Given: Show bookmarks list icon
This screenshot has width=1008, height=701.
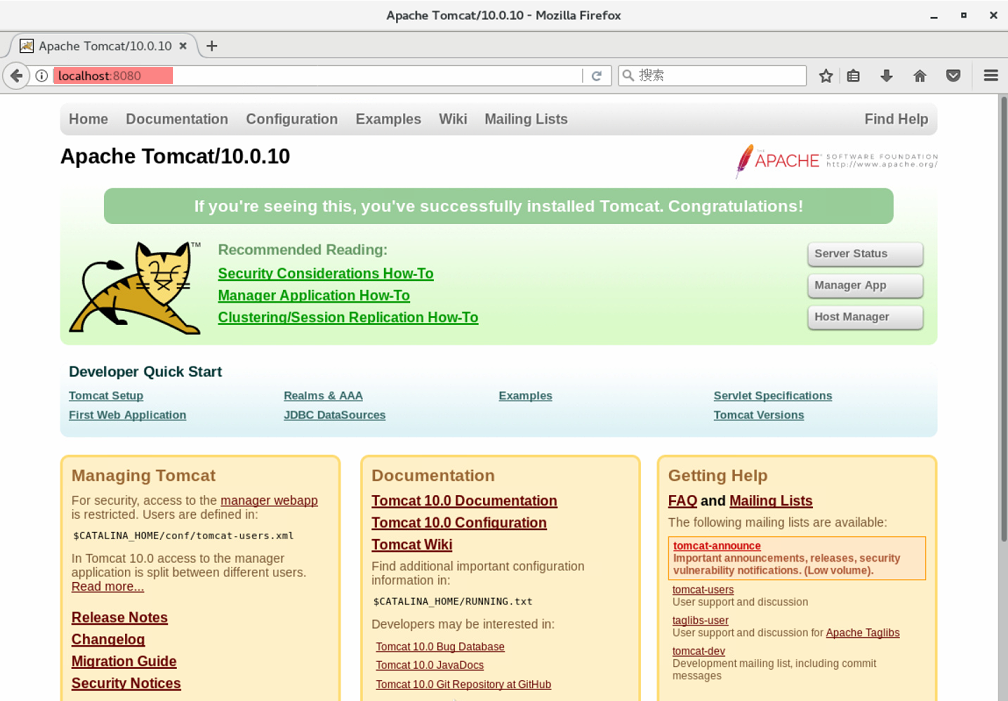Looking at the screenshot, I should [853, 76].
